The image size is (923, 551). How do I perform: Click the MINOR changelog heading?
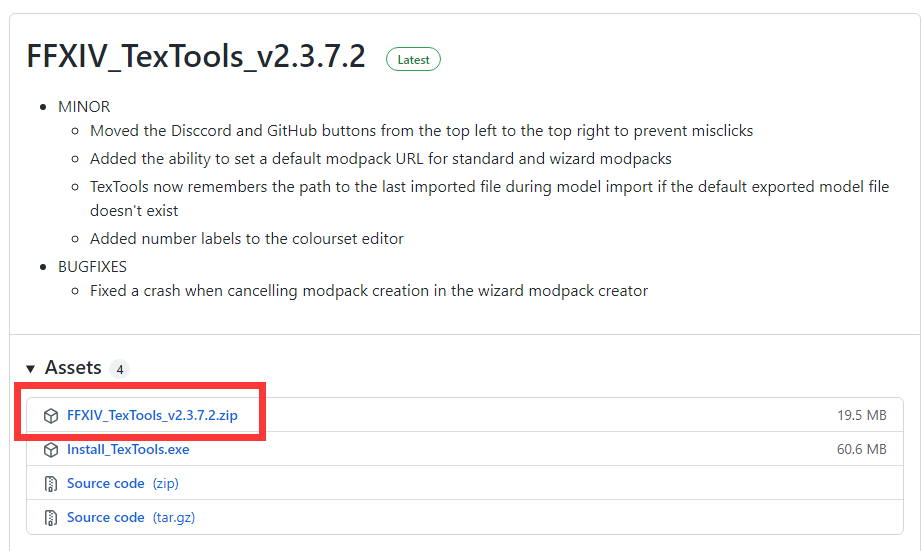pyautogui.click(x=84, y=106)
